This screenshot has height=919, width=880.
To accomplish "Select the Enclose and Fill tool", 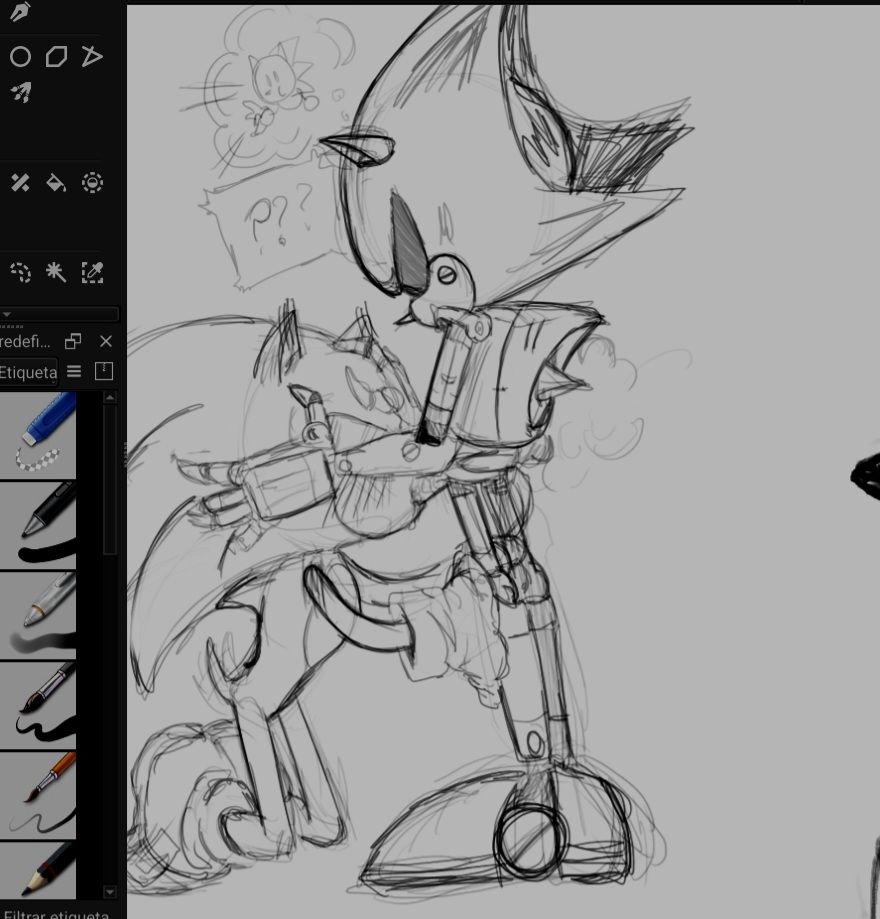I will (92, 183).
